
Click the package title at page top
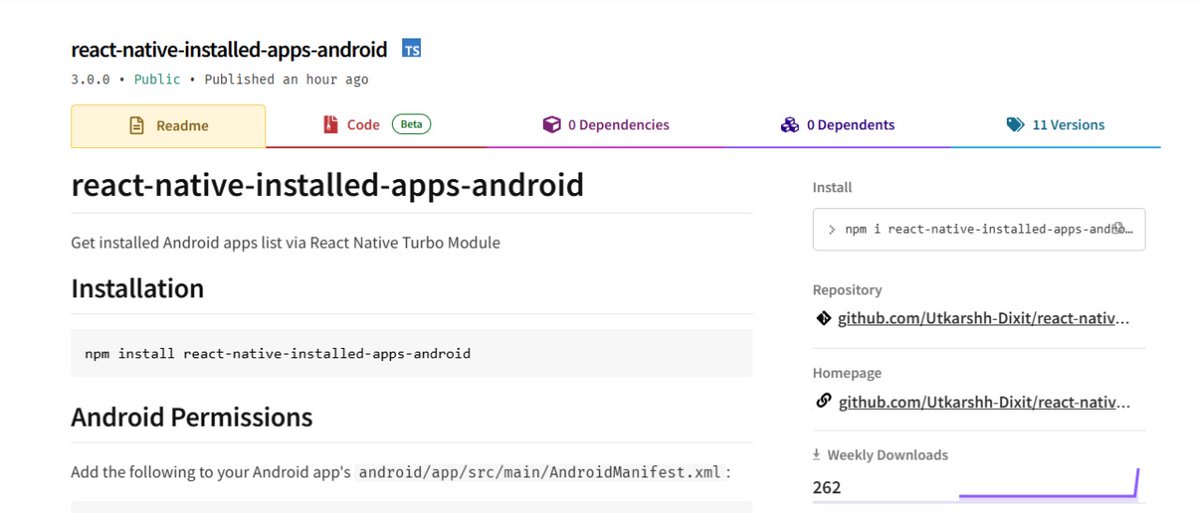click(x=229, y=49)
